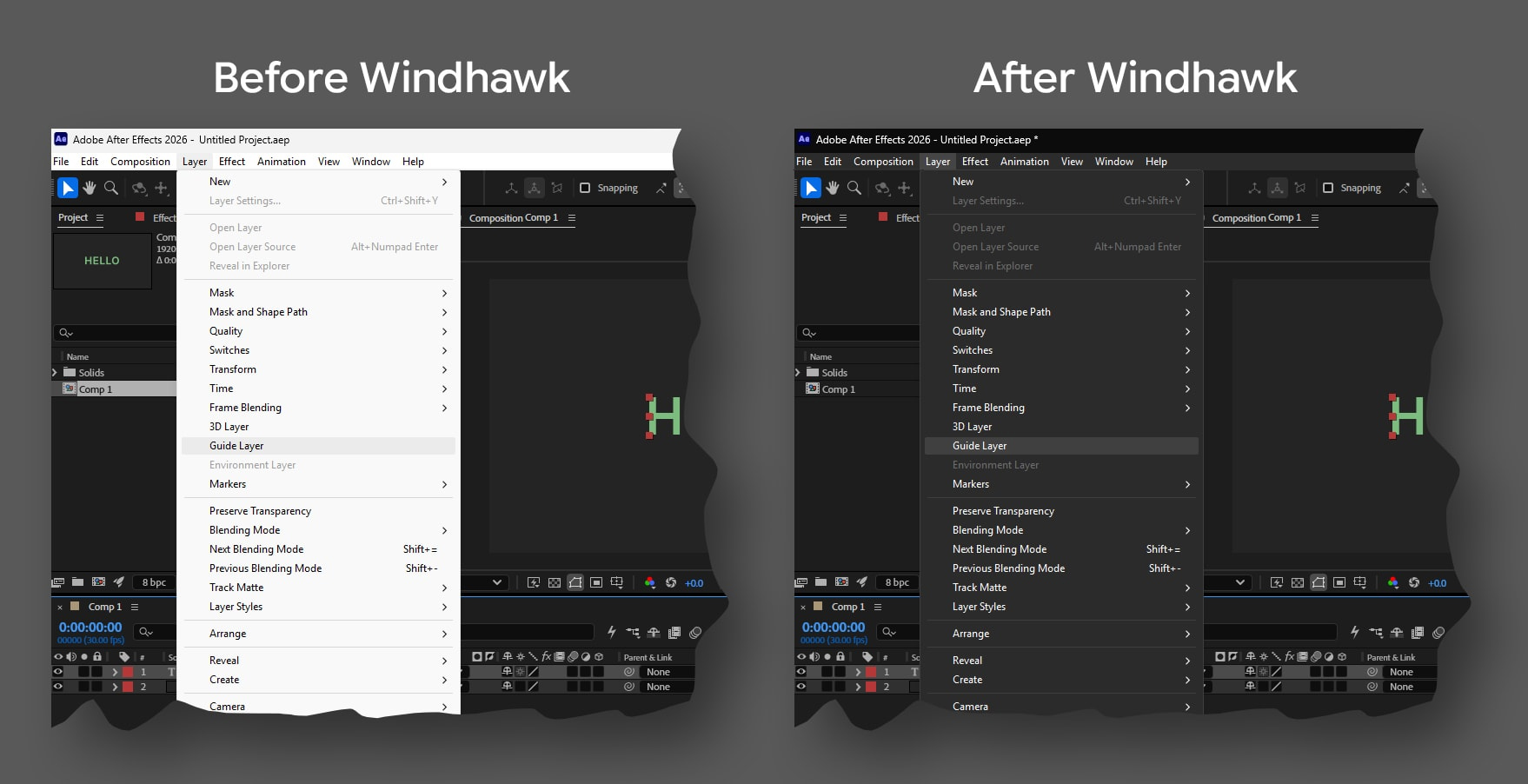This screenshot has width=1528, height=784.
Task: Focus project search field in After Windhawk window
Action: point(857,333)
